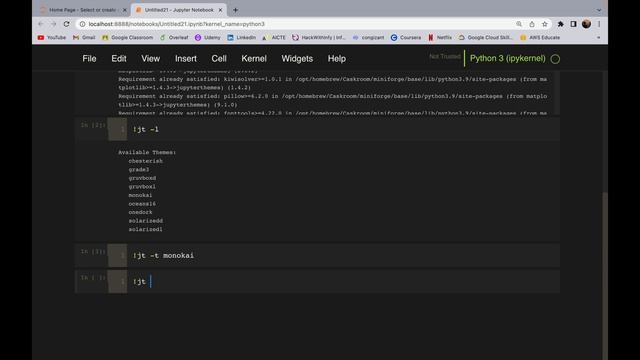The height and width of the screenshot is (360, 640).
Task: Go back with the browser back arrow
Action: point(40,24)
